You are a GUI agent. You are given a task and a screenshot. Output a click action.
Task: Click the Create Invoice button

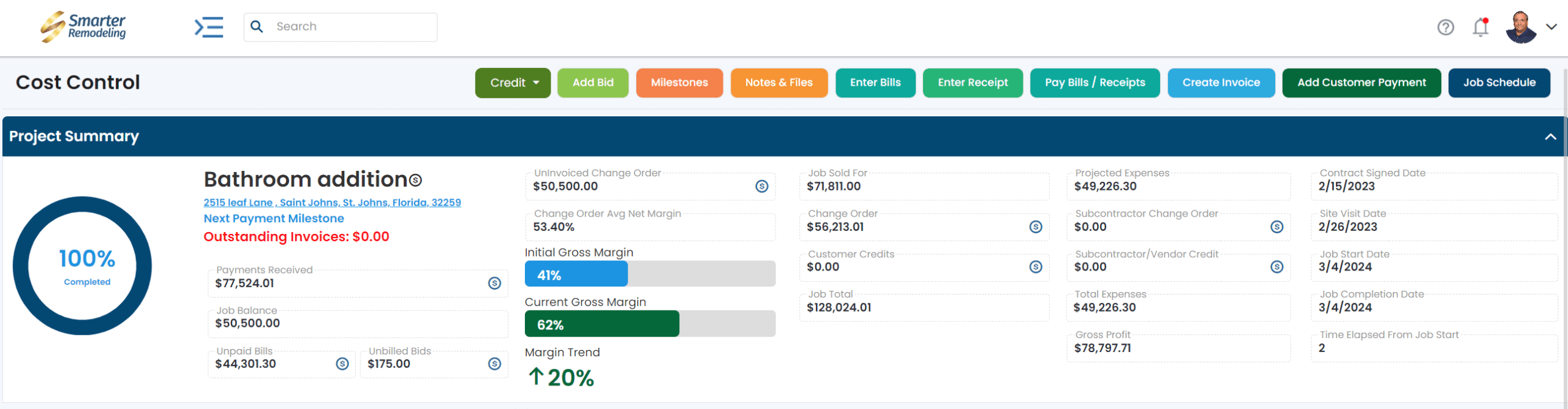1221,83
